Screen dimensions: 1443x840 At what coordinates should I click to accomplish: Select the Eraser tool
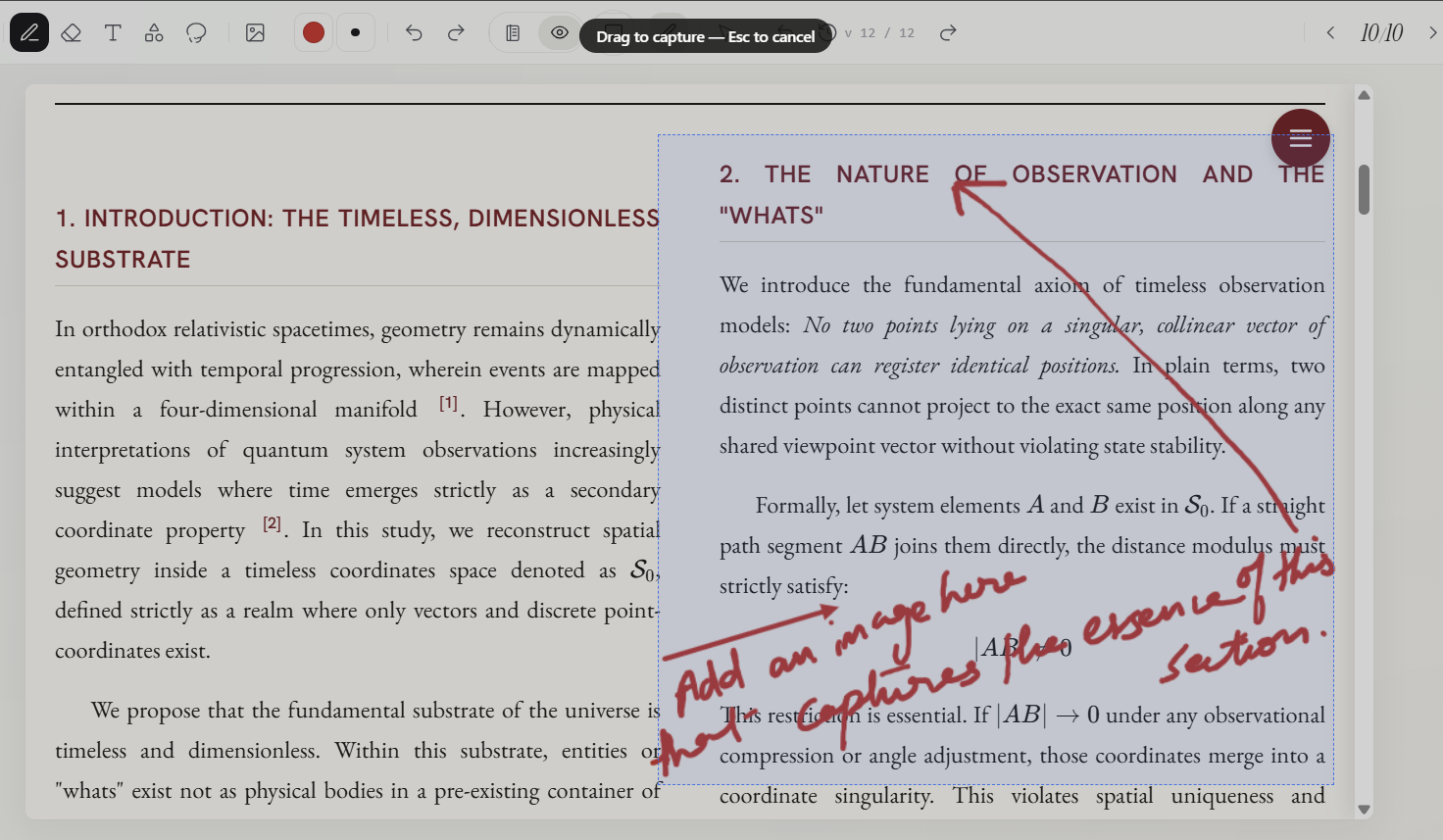click(71, 33)
